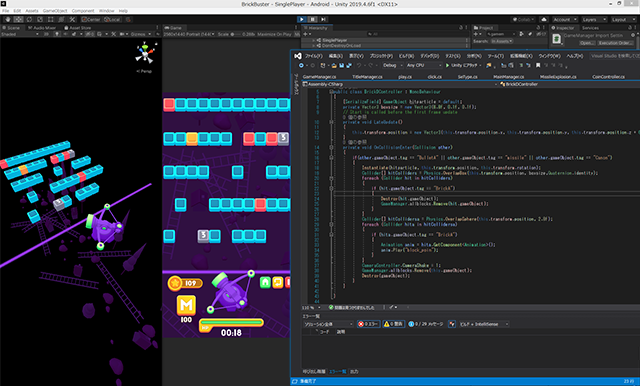
Task: Click the Visual Studio logo icon
Action: (x=298, y=56)
